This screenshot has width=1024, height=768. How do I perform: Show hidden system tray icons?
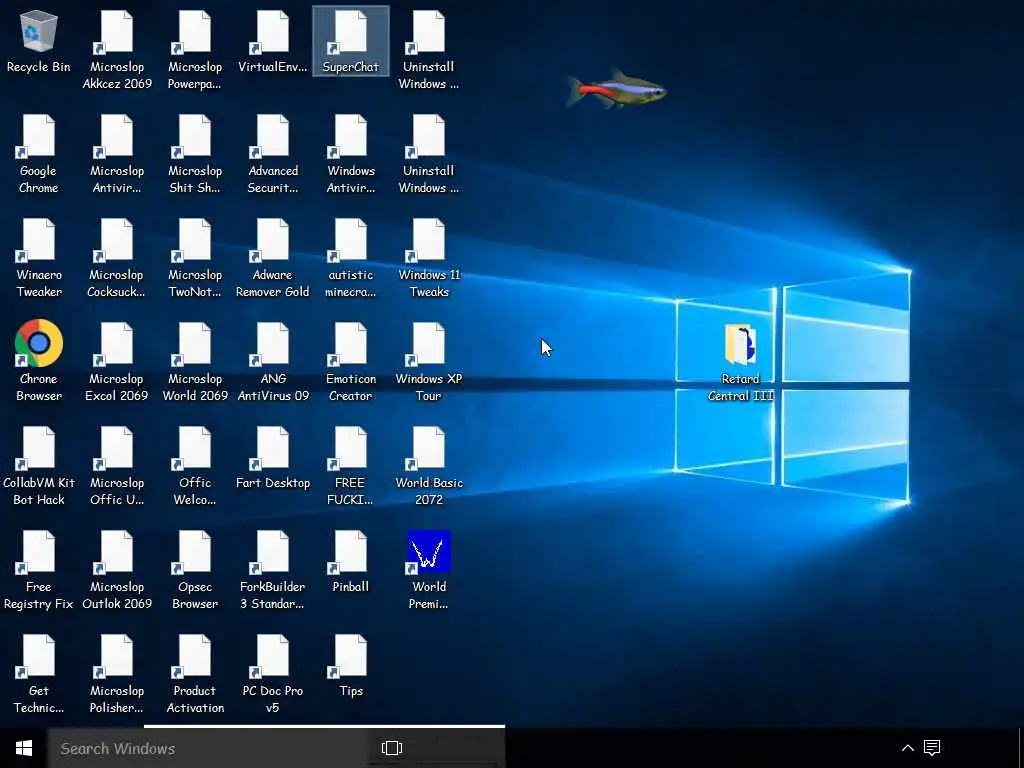pyautogui.click(x=908, y=748)
